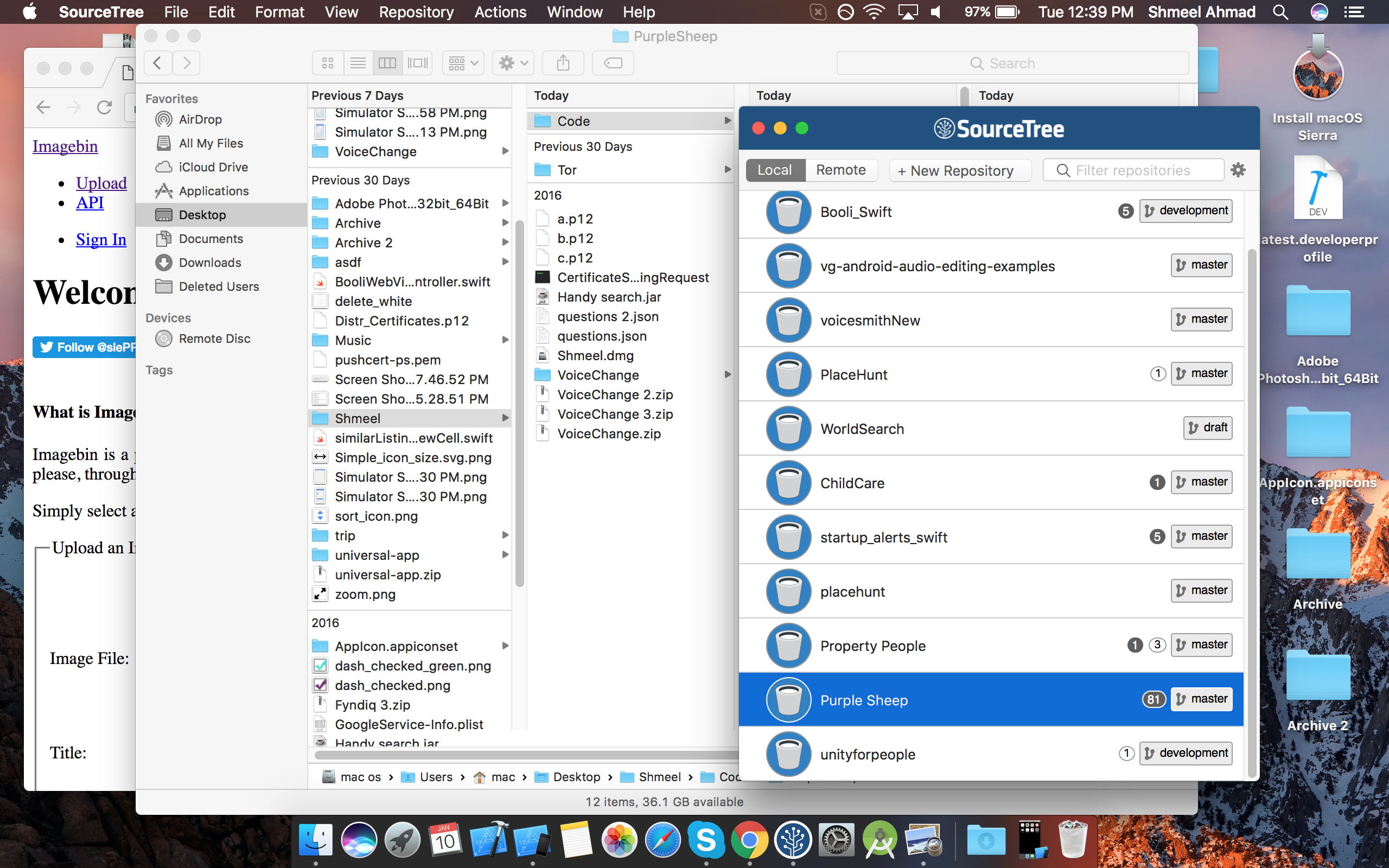Click the Finder edit tags button
This screenshot has height=868, width=1389.
point(613,62)
